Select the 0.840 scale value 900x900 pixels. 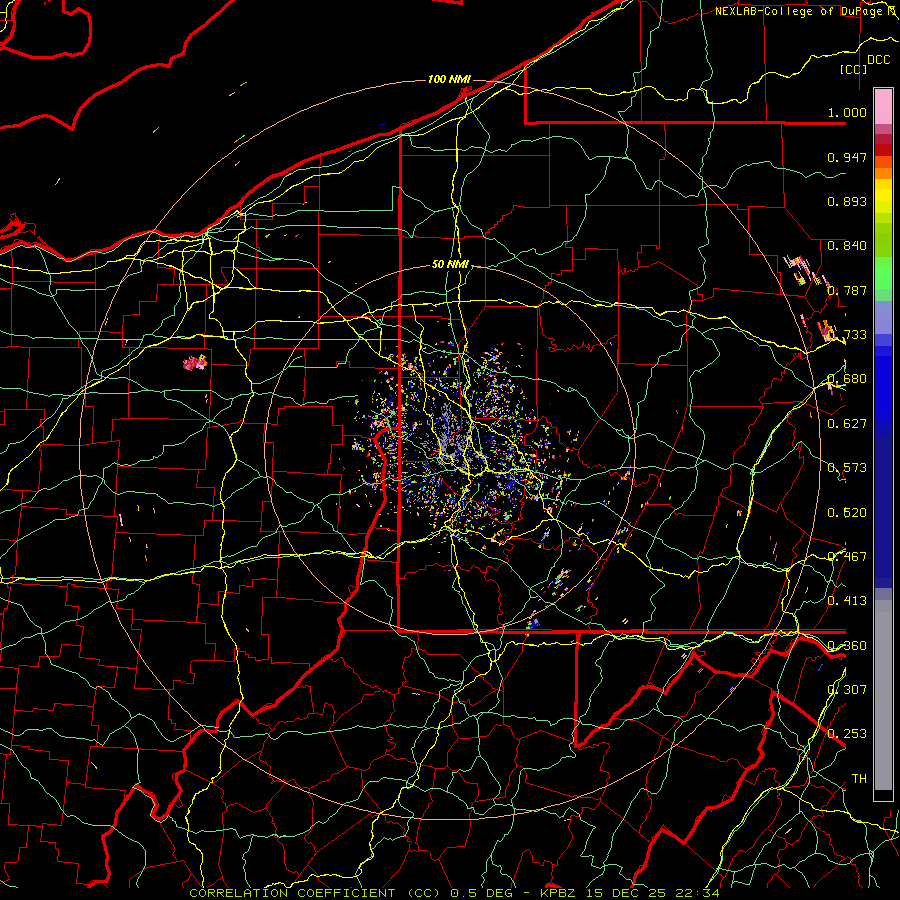coord(847,246)
